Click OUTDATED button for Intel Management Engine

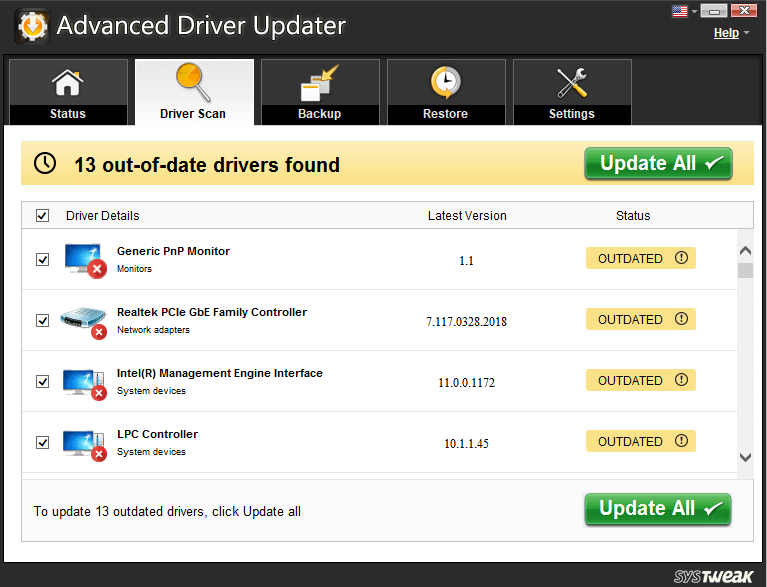[641, 381]
